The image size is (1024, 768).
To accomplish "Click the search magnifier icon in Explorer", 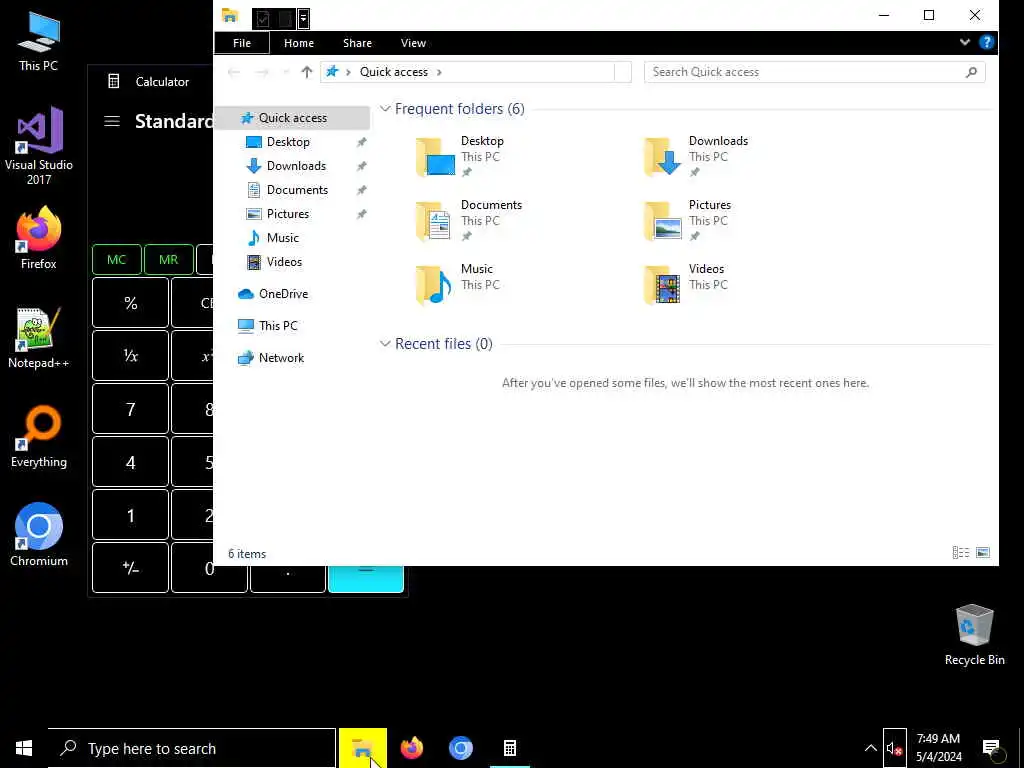I will [971, 72].
